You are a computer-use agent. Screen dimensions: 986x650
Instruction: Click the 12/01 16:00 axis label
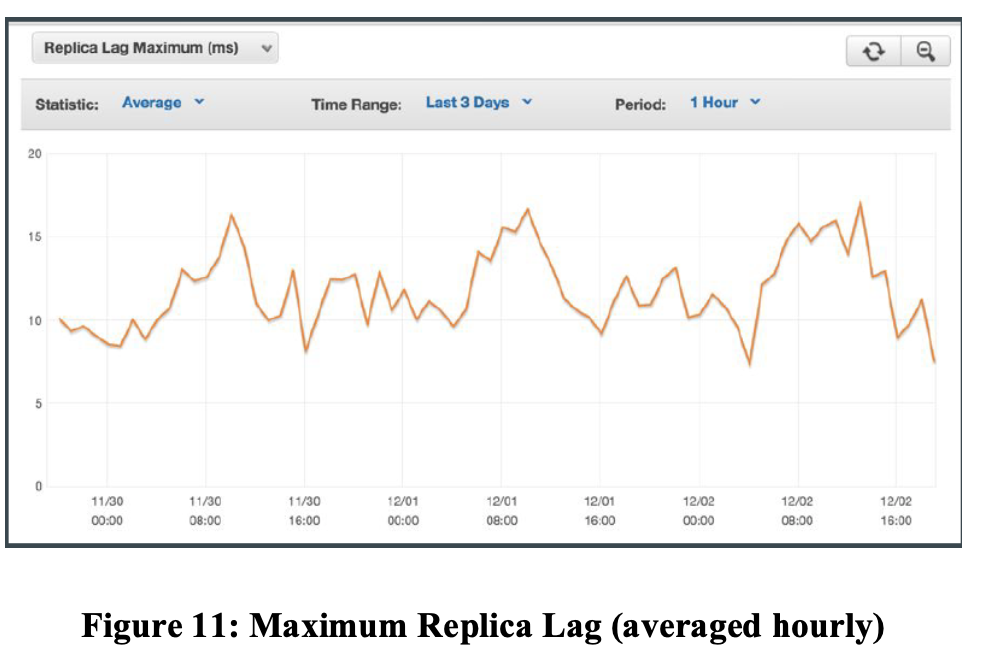click(x=600, y=511)
